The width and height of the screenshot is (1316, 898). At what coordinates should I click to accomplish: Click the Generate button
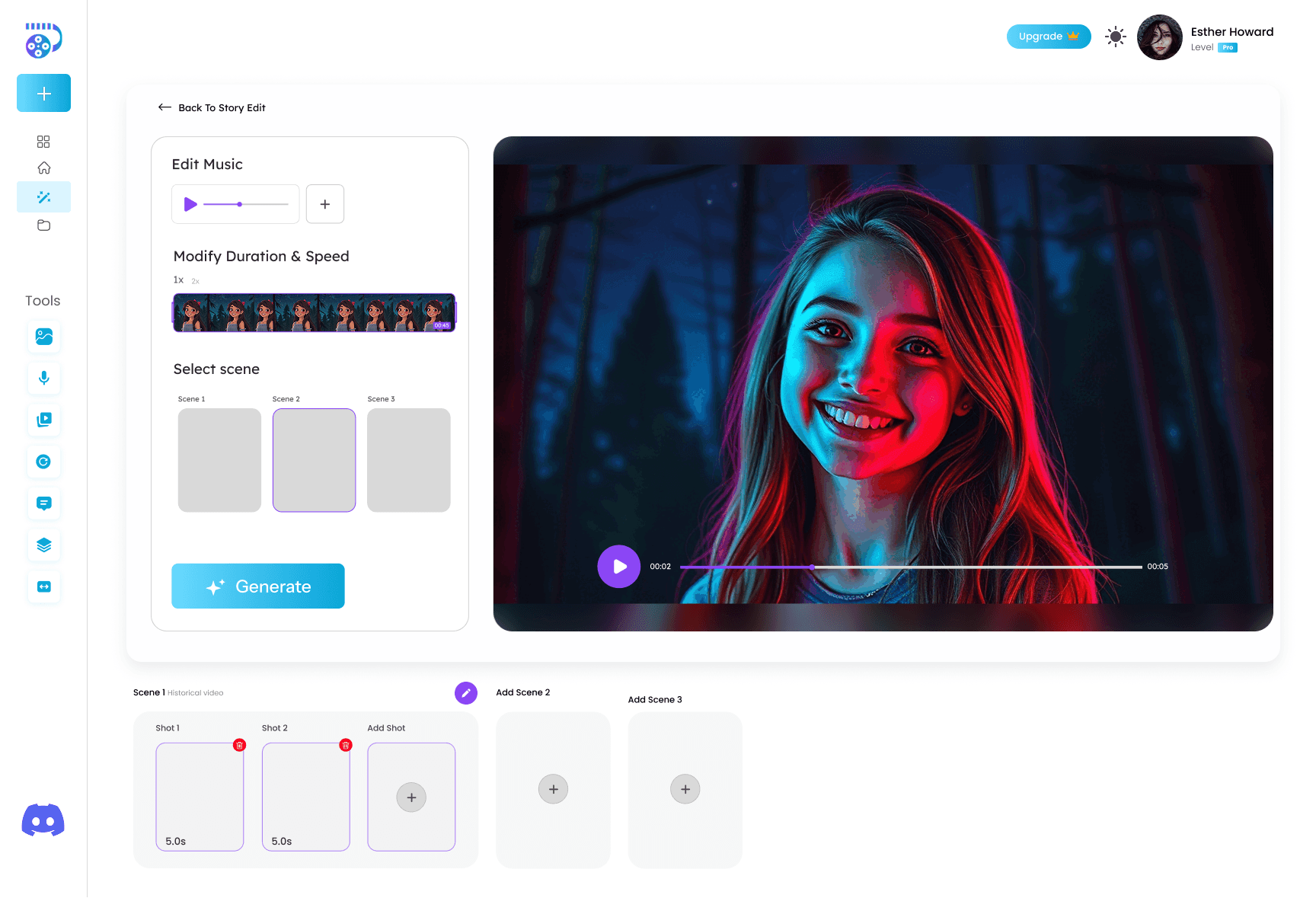[258, 586]
